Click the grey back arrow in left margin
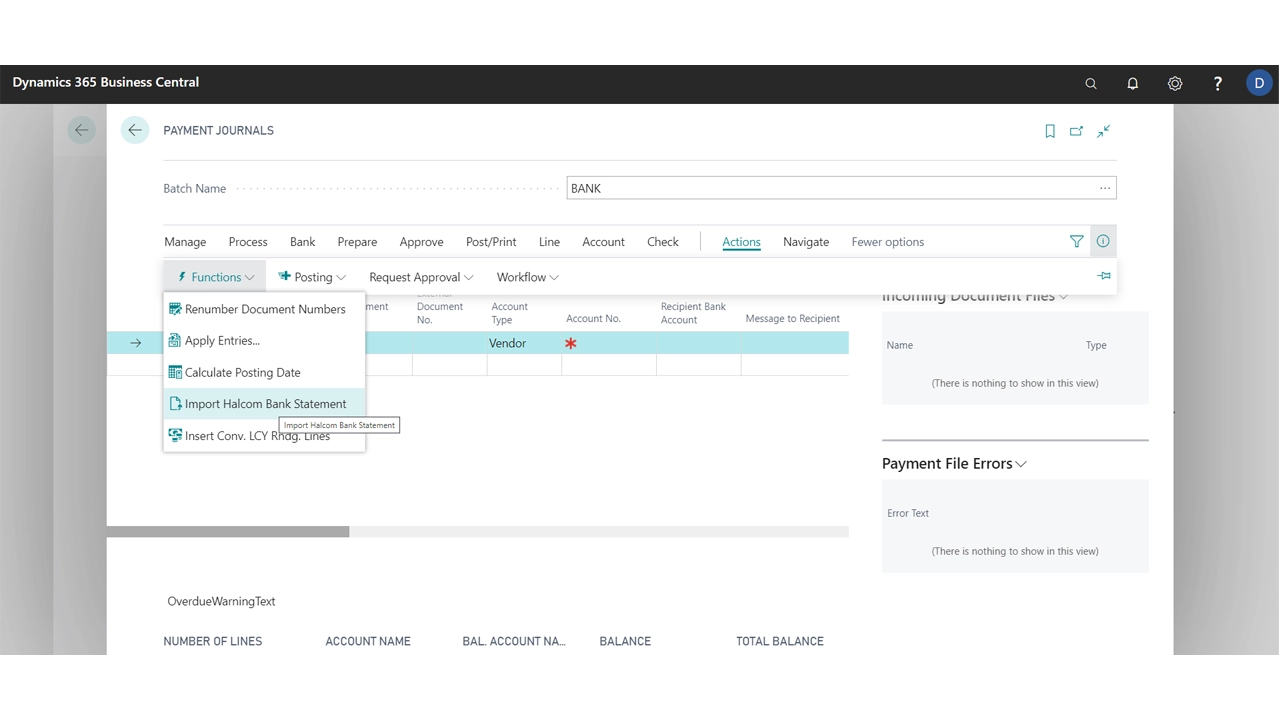The height and width of the screenshot is (720, 1280). click(82, 130)
